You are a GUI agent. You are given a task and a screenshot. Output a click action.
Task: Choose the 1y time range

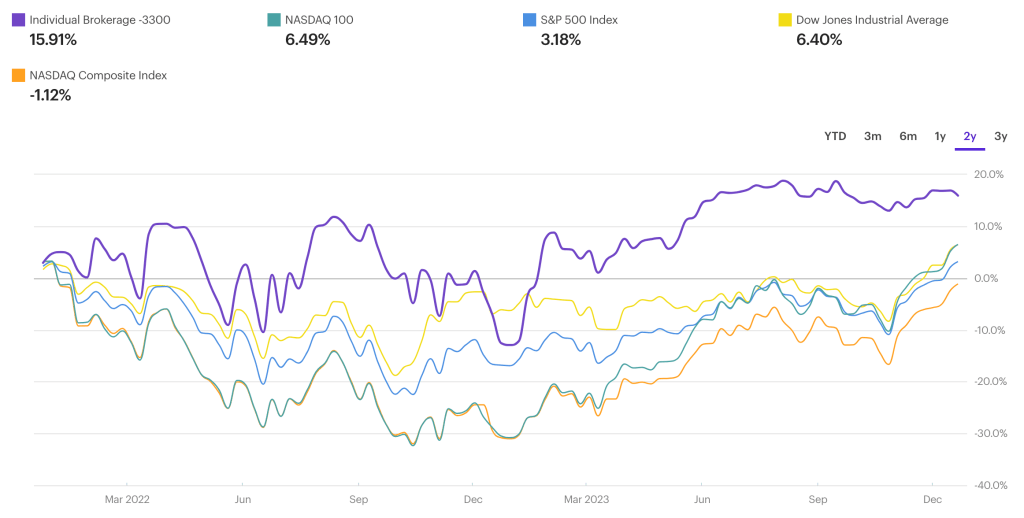click(x=940, y=136)
